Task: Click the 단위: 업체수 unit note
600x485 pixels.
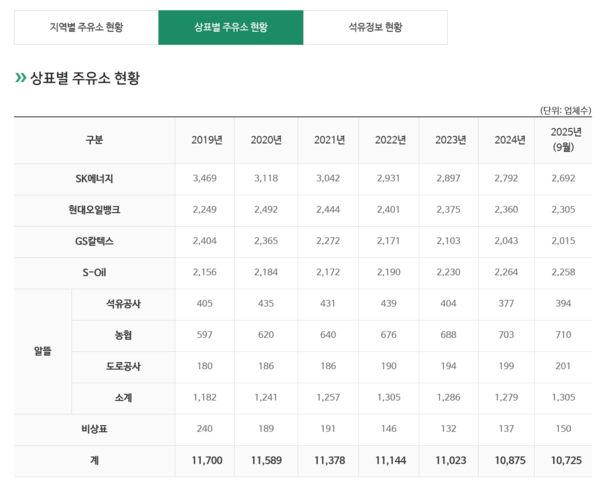Action: click(566, 111)
